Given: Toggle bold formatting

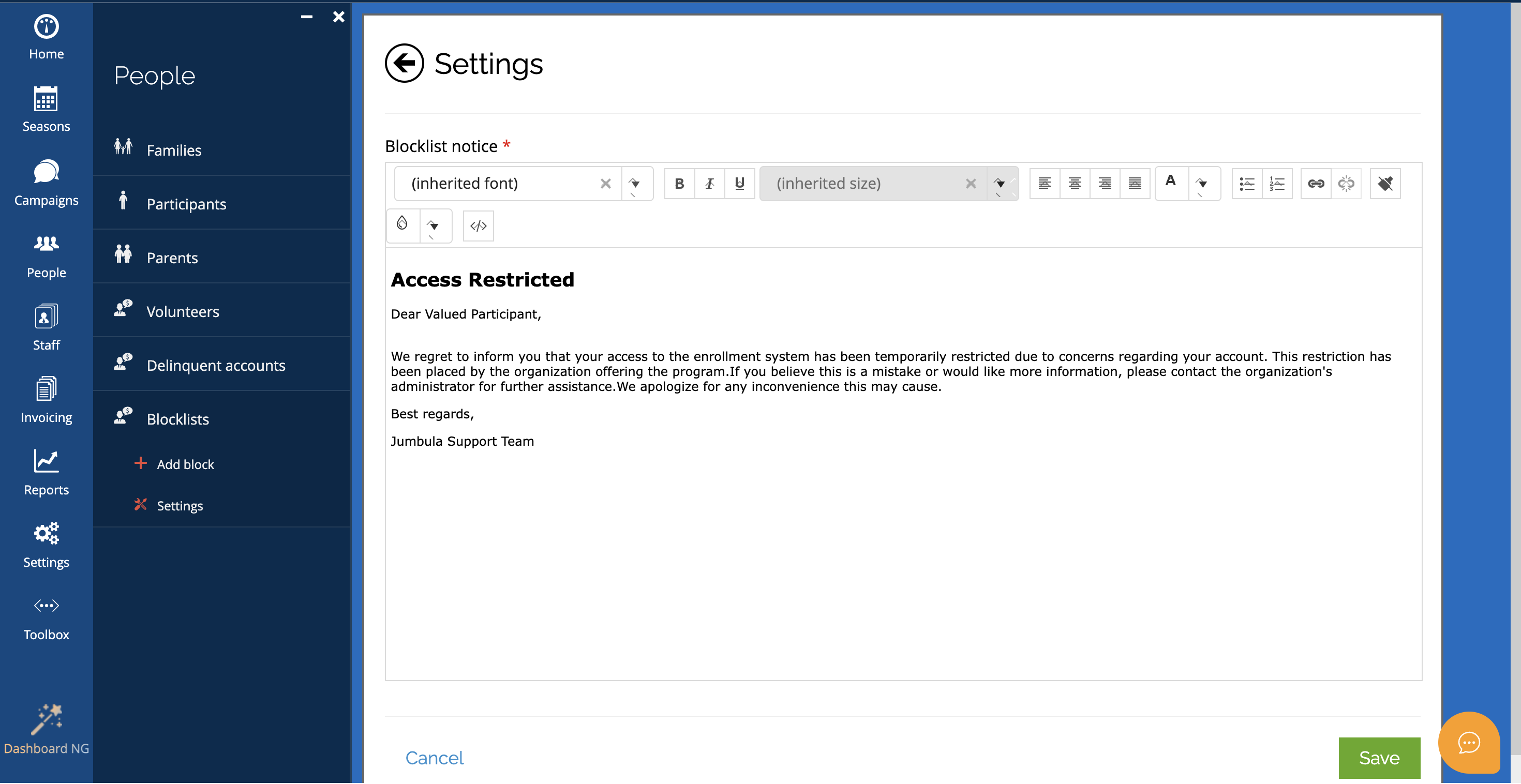Looking at the screenshot, I should [679, 184].
